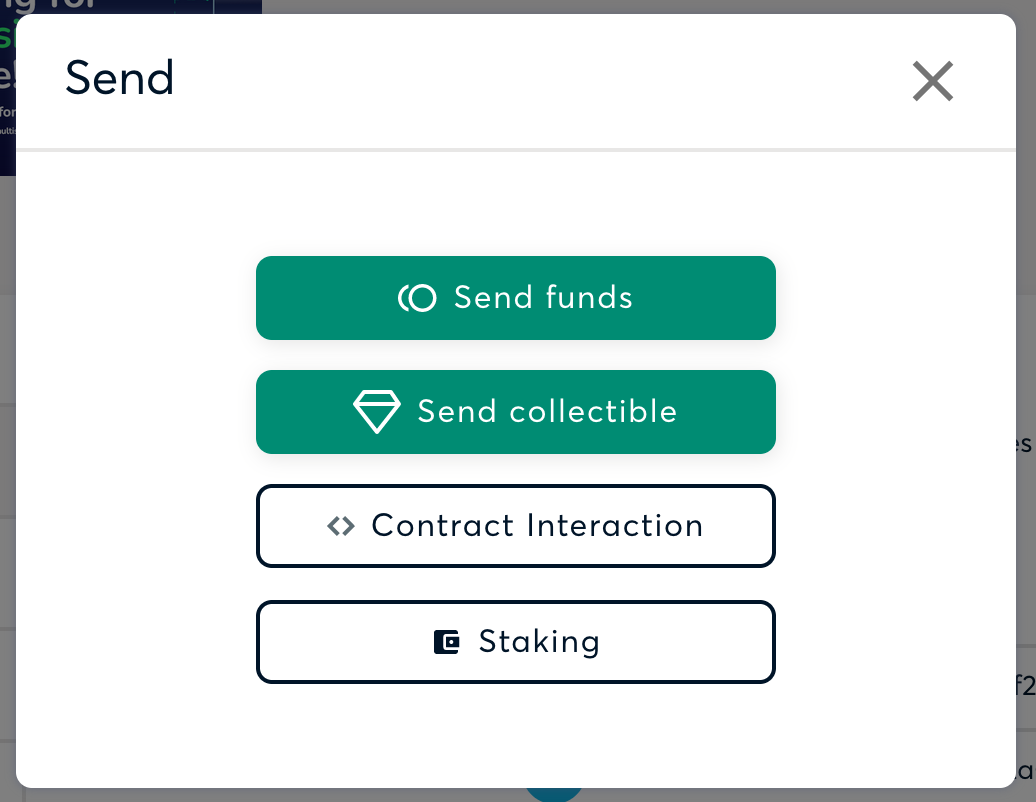1036x802 pixels.
Task: Open the Staking option
Action: (516, 641)
